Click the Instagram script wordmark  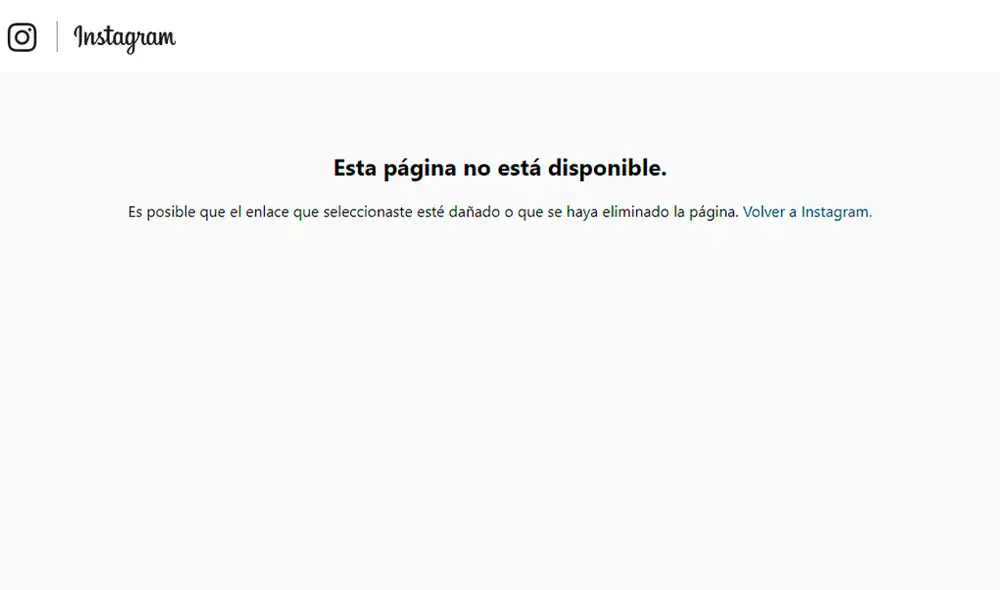(x=124, y=38)
